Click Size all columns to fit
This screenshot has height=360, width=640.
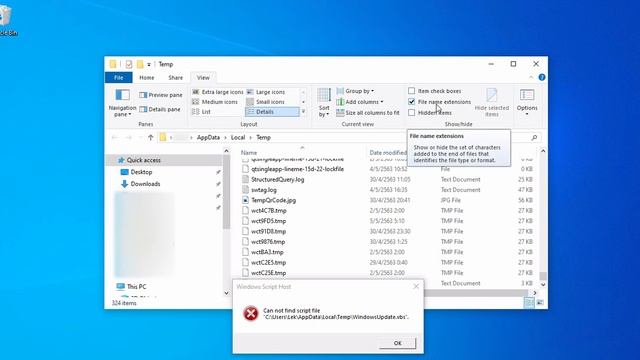click(x=368, y=113)
